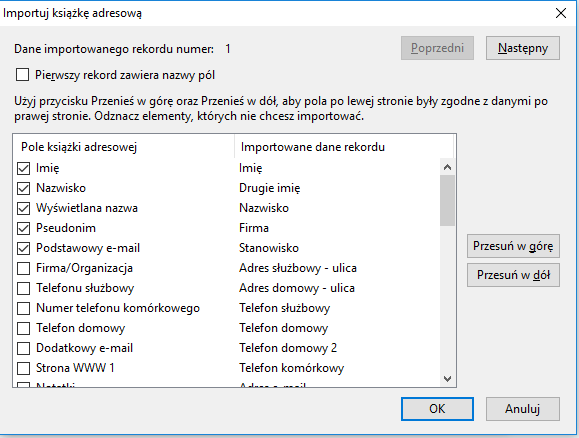Image resolution: width=579 pixels, height=438 pixels.
Task: Uncheck the Podstawowy e-mail checkbox
Action: click(24, 248)
